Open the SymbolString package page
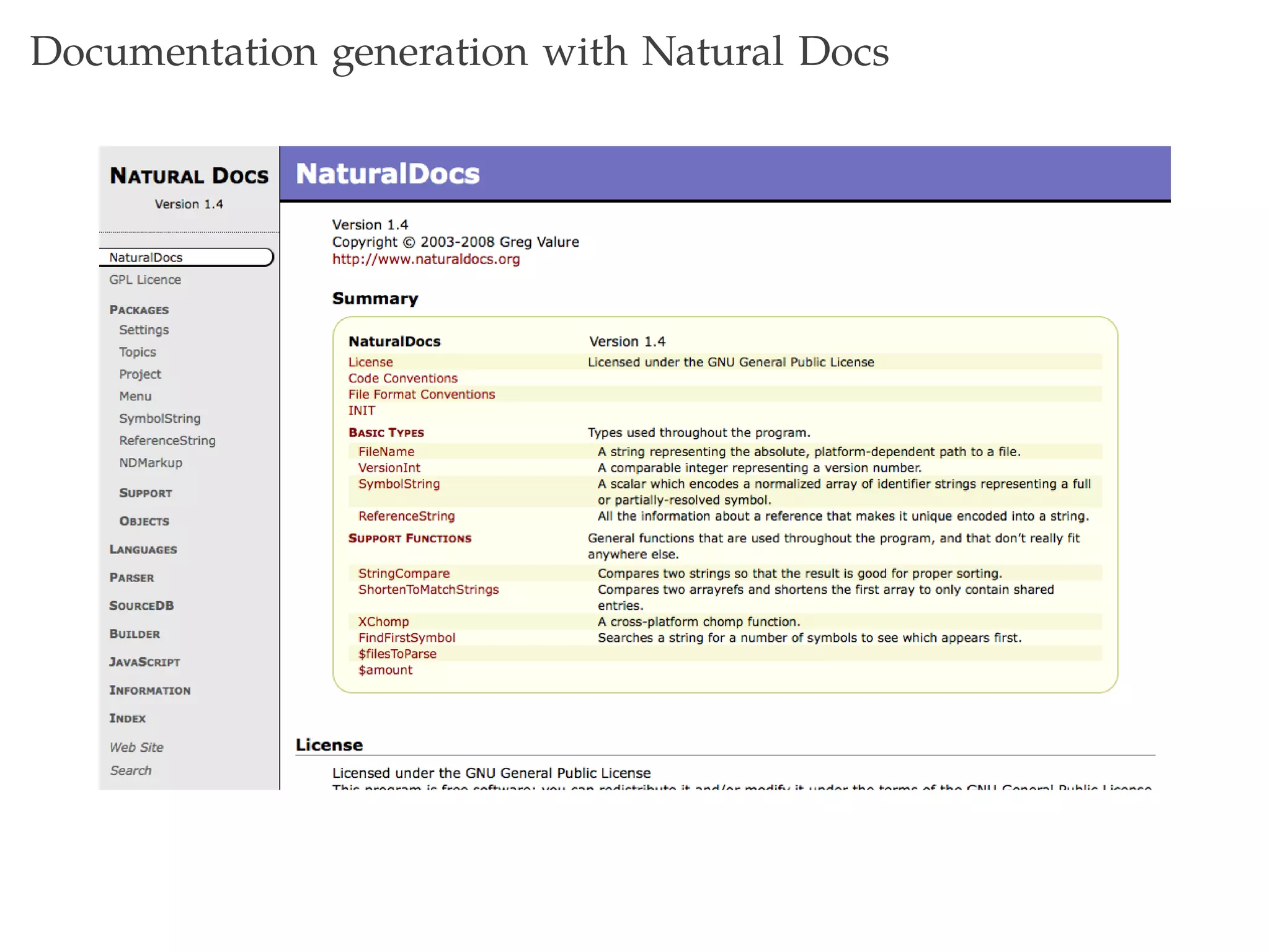 160,418
